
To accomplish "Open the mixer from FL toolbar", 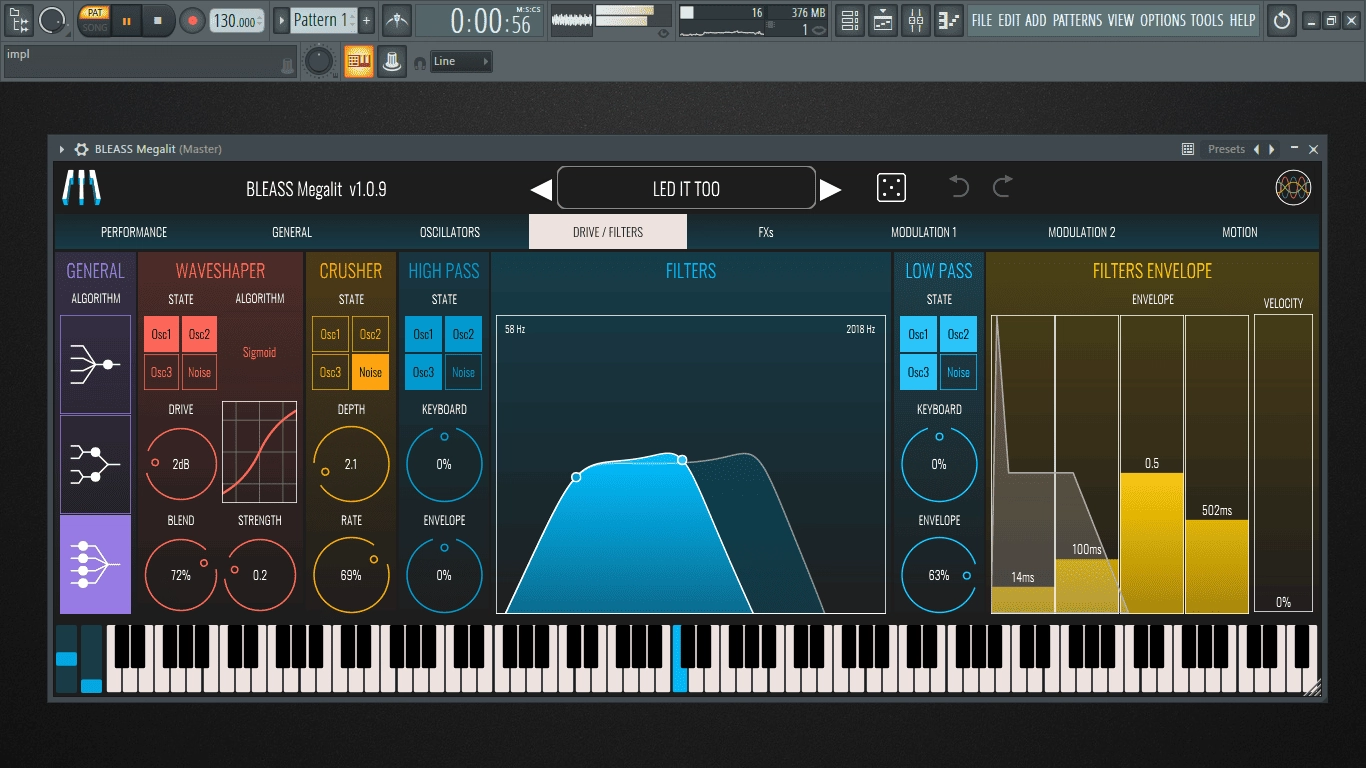I will 916,20.
